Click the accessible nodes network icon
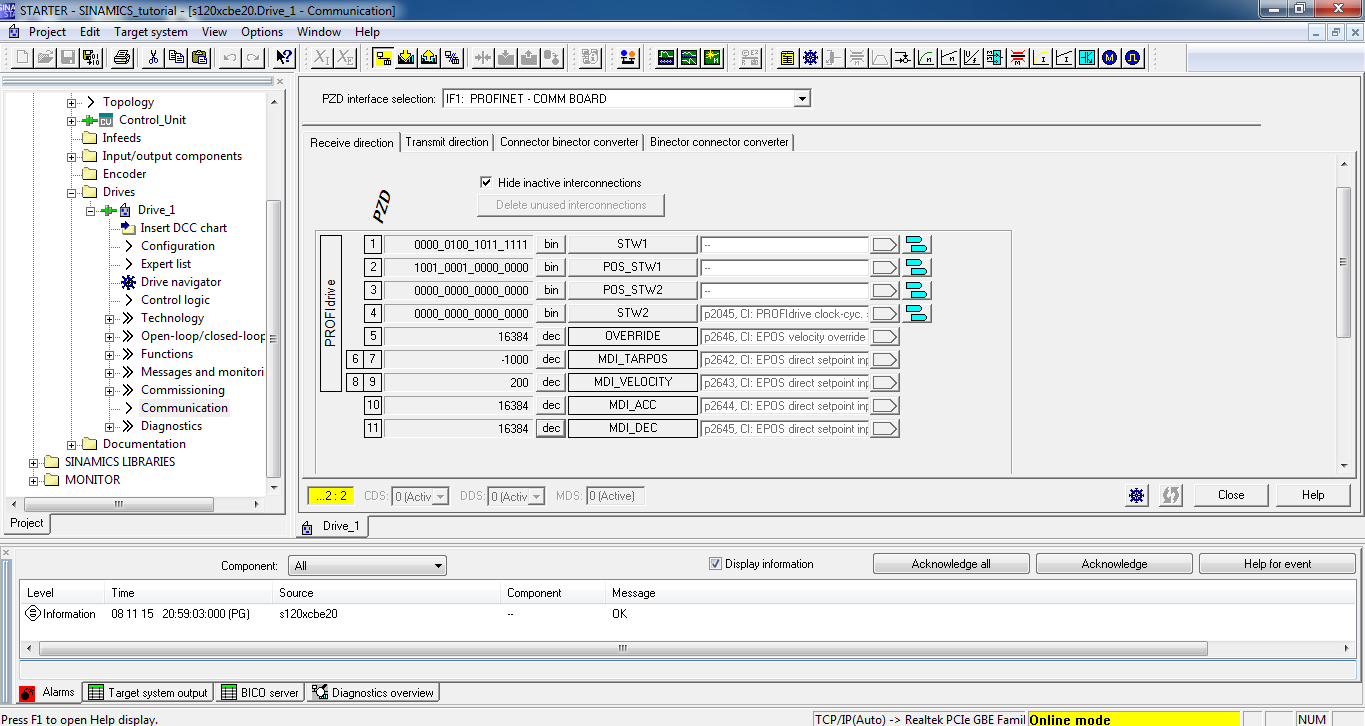The width and height of the screenshot is (1365, 726). 628,58
